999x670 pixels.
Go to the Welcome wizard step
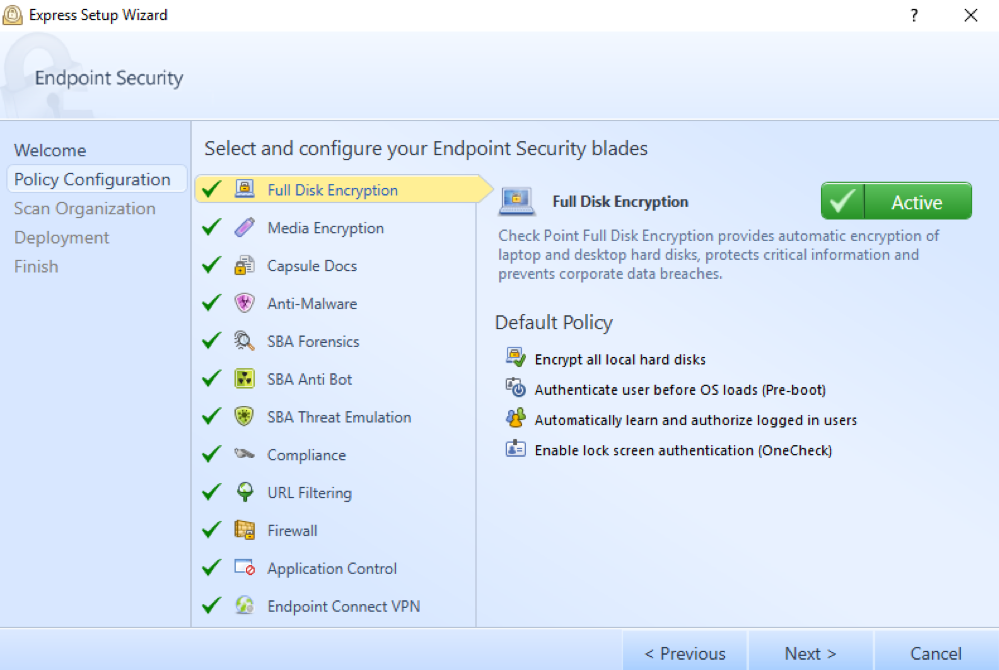tap(50, 150)
